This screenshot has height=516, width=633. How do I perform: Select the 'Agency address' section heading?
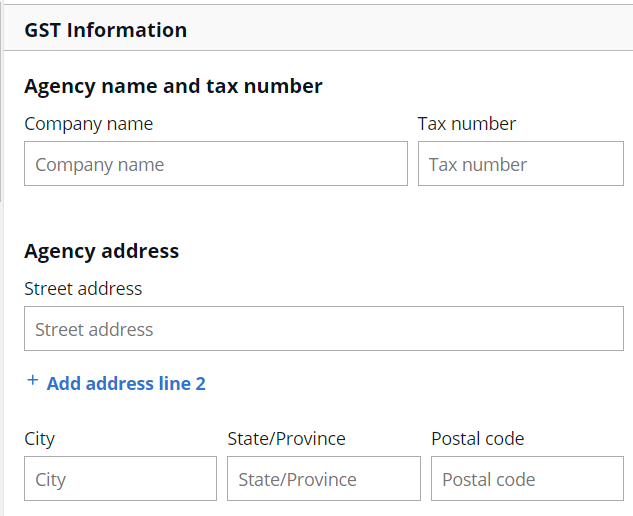tap(101, 252)
